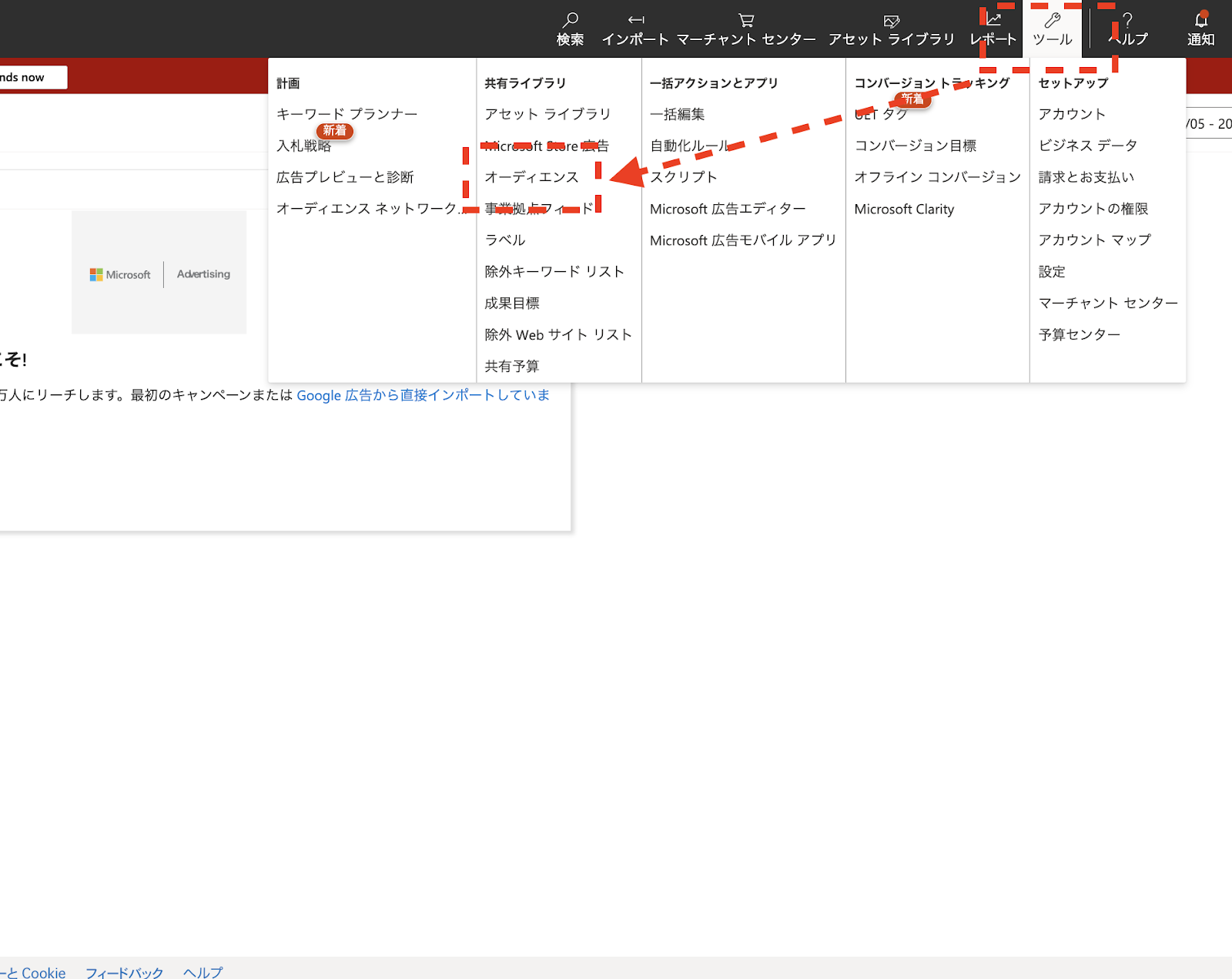Screen dimensions: 1232x979
Task: Select Microsoft 広告モバイル アプリ
Action: pos(743,240)
